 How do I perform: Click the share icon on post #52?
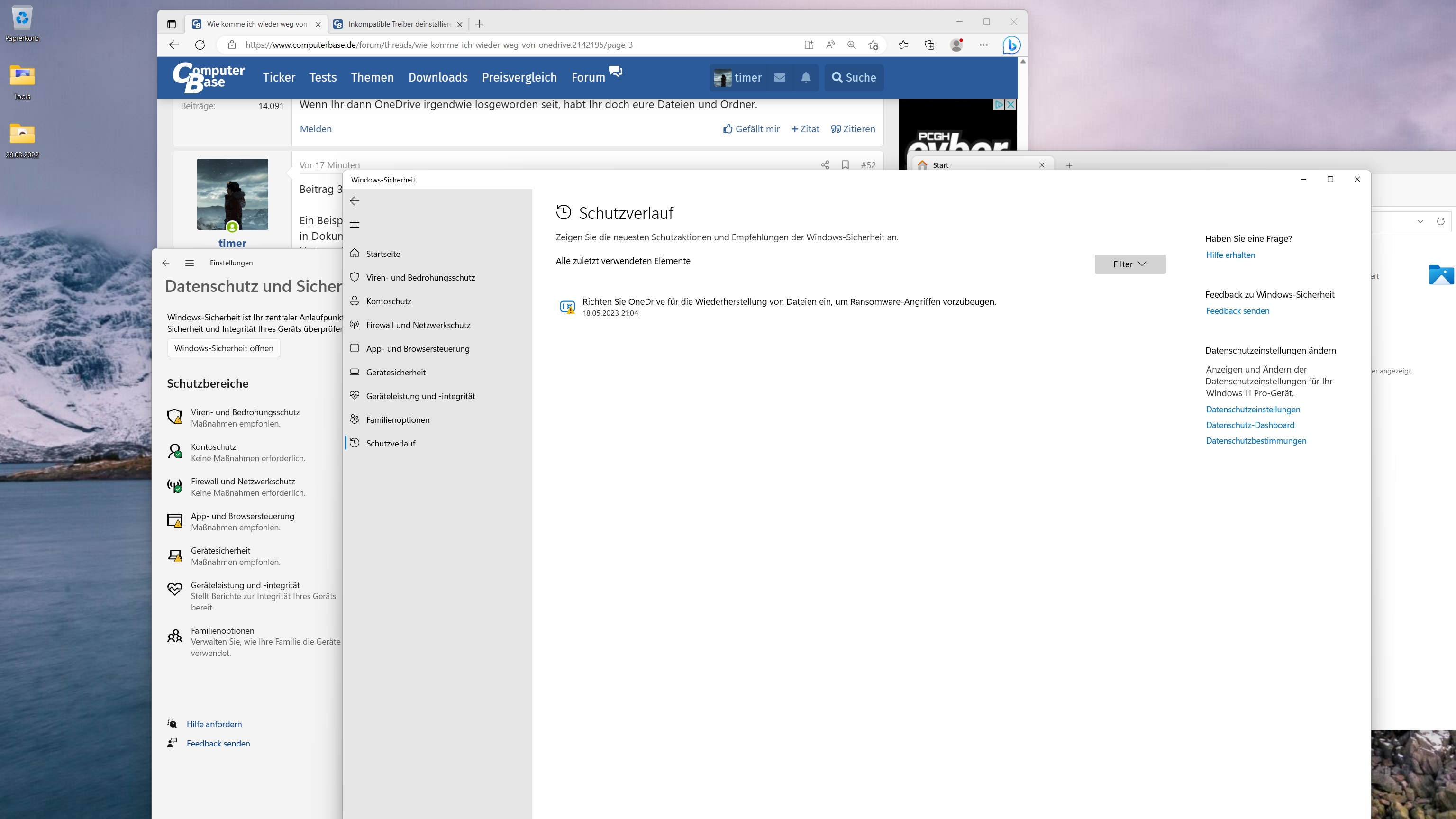pyautogui.click(x=825, y=165)
